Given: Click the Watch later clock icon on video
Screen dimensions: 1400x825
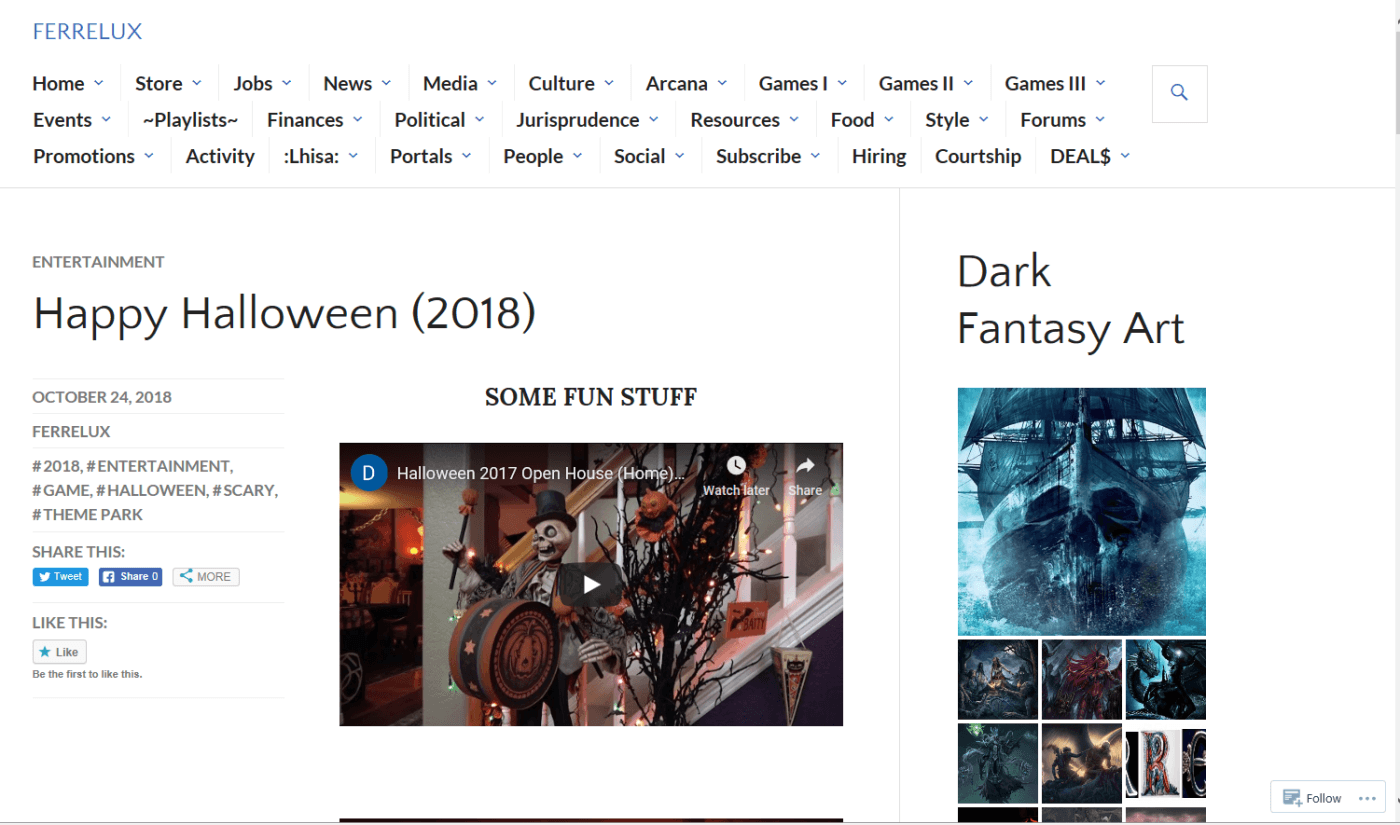Looking at the screenshot, I should pyautogui.click(x=736, y=466).
